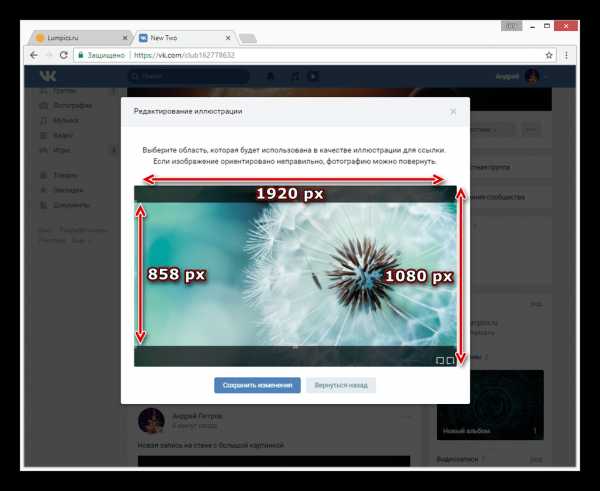The height and width of the screenshot is (491, 600).
Task: Click the Андрей Петров post avatar
Action: tap(152, 420)
